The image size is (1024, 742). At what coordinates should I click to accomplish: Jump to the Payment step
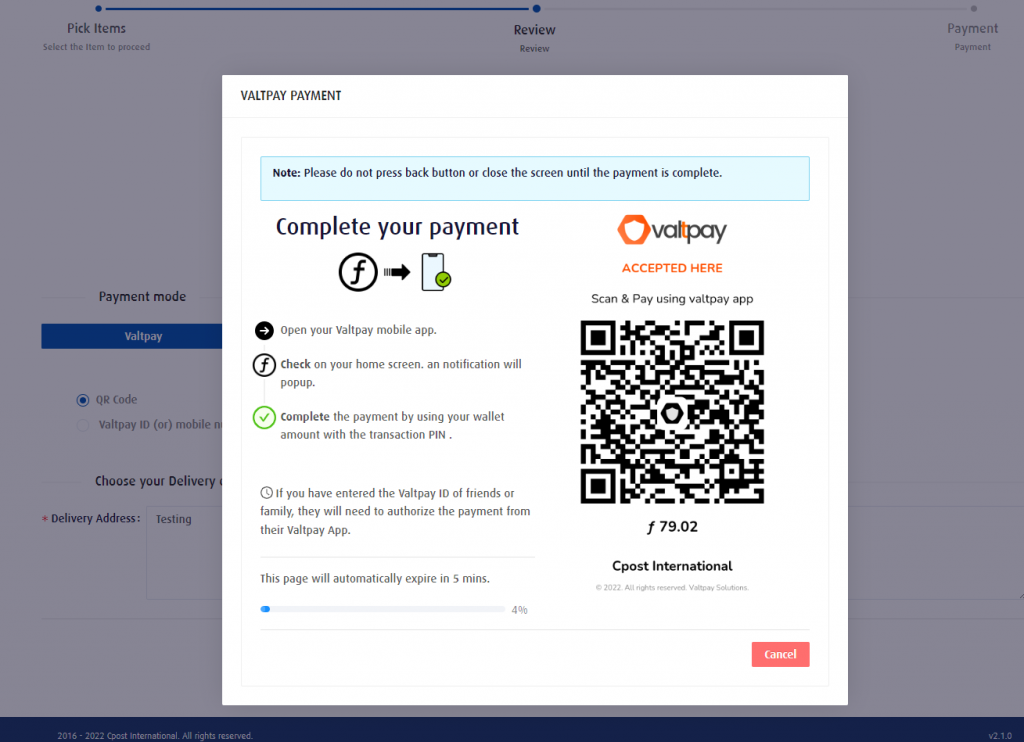pos(972,29)
